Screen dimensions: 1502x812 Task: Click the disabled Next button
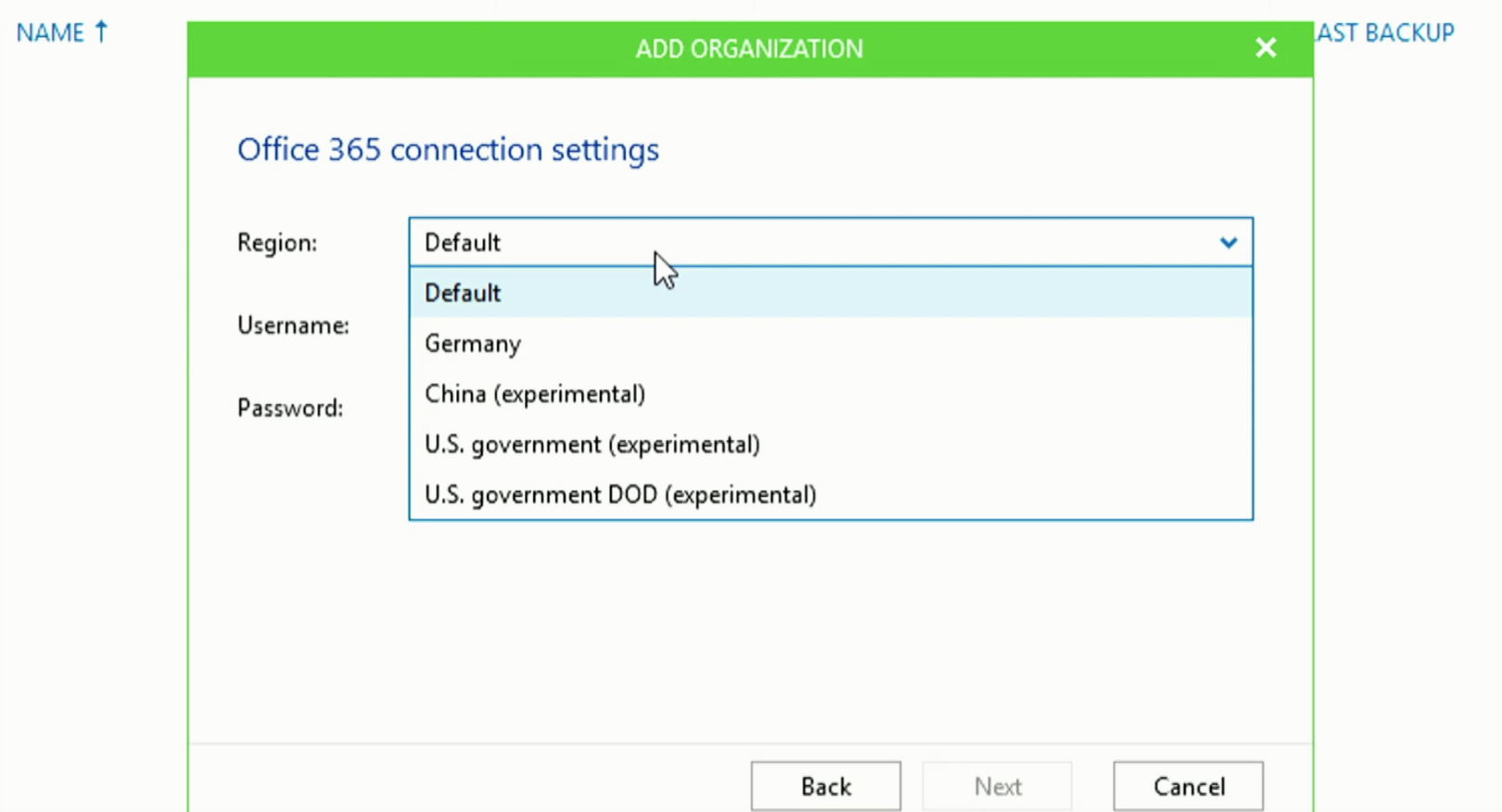998,786
